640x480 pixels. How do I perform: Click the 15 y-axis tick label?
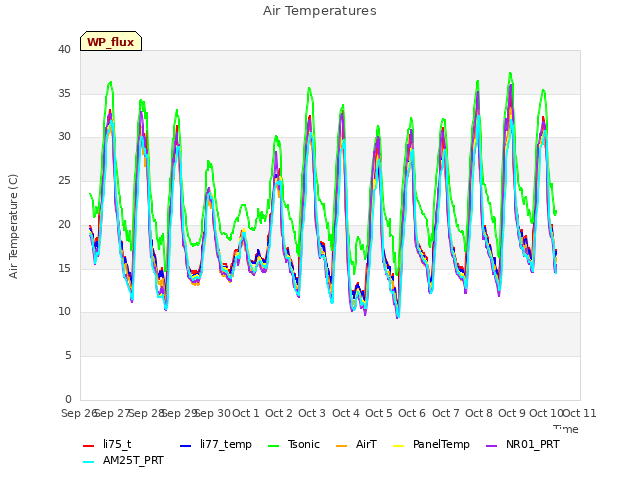(x=64, y=268)
